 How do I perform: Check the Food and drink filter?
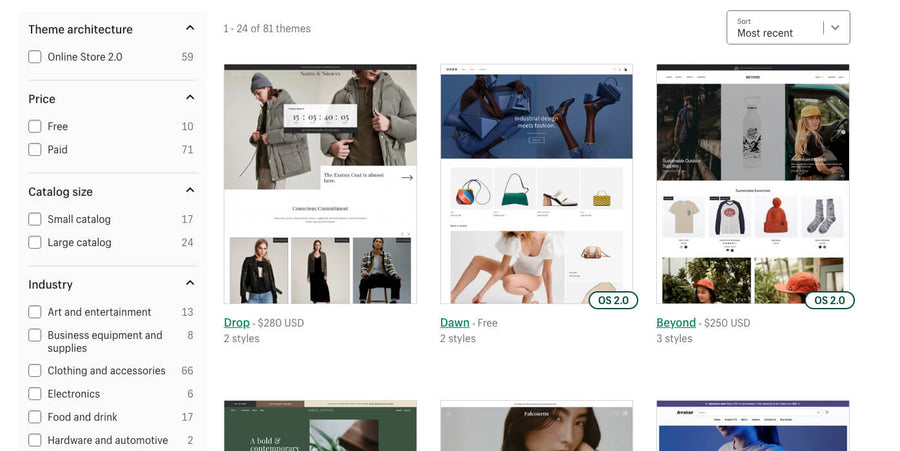click(35, 417)
